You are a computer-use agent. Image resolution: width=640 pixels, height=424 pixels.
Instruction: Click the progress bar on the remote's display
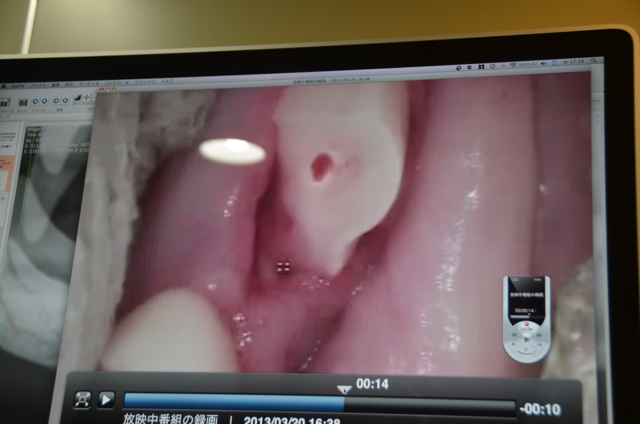point(527,317)
